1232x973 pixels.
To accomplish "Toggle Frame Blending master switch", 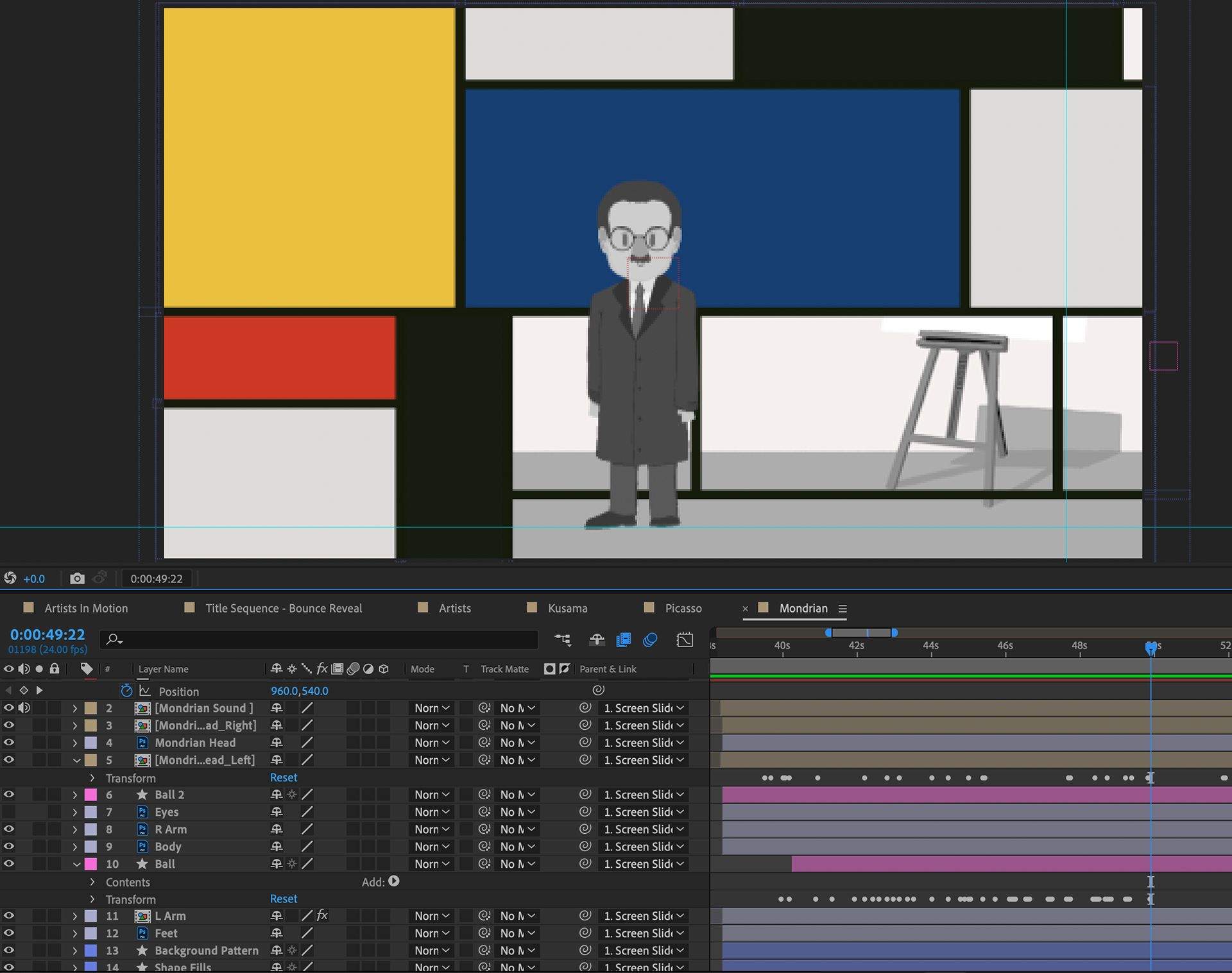I will coord(624,639).
